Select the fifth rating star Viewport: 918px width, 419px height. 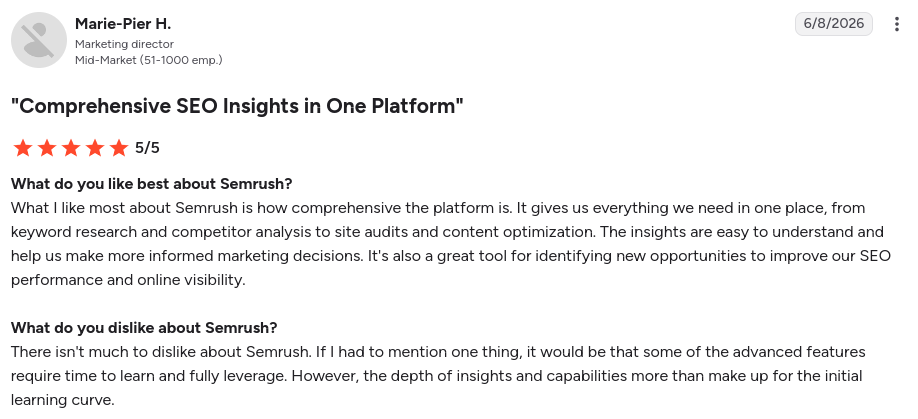click(x=119, y=148)
